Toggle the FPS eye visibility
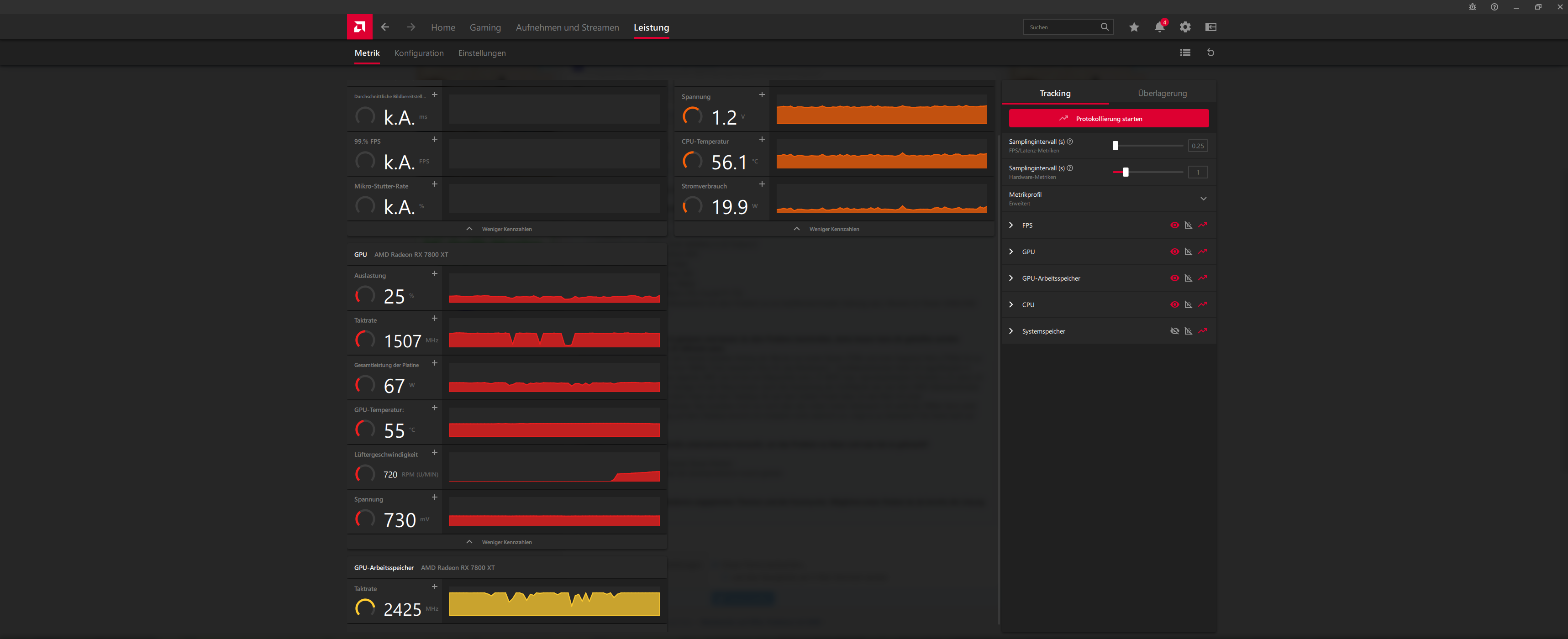Screen dimensions: 1568x639 pyautogui.click(x=1174, y=225)
